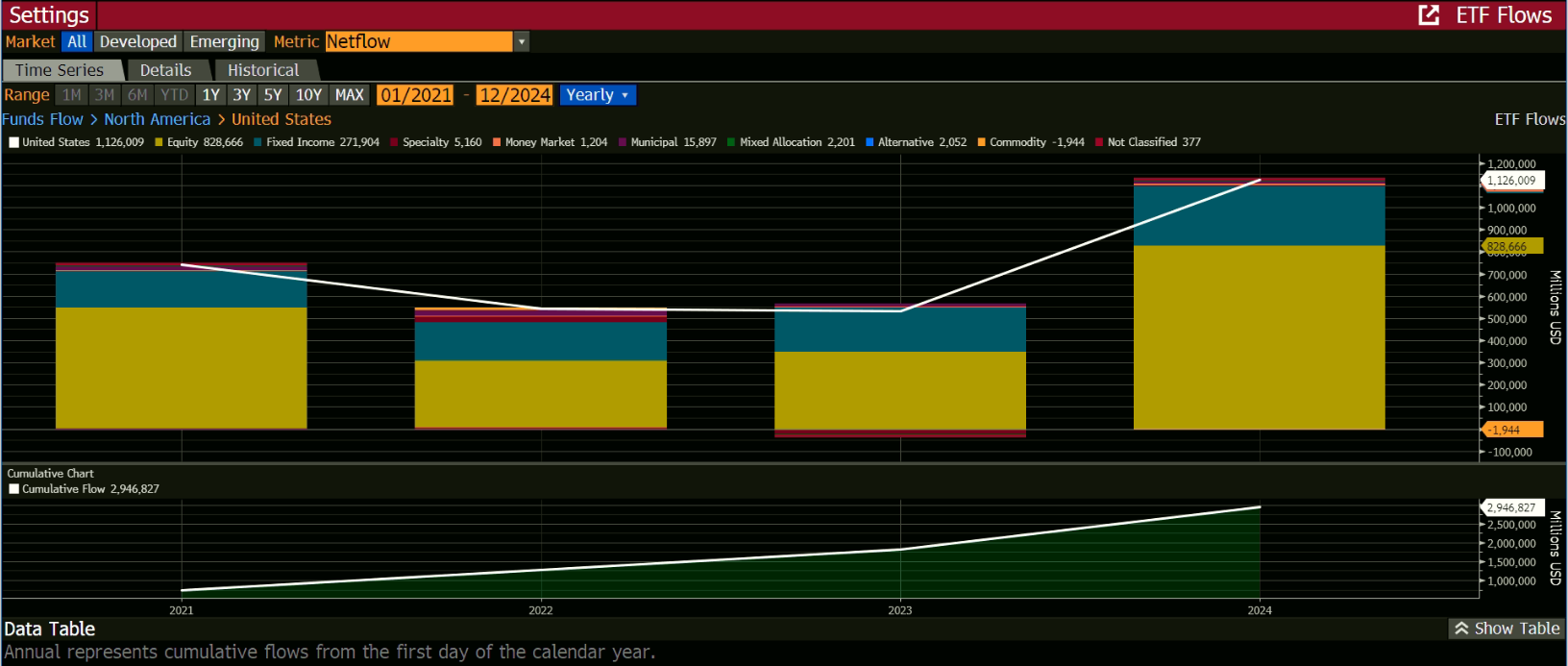Click the Data Table heading
Screen dimensions: 1568x666
click(x=50, y=629)
